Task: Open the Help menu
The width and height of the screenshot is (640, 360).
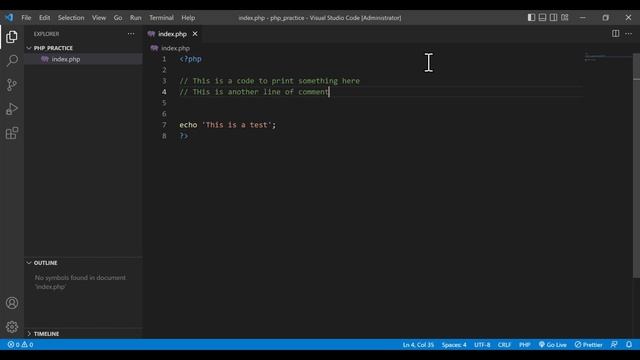Action: point(188,18)
